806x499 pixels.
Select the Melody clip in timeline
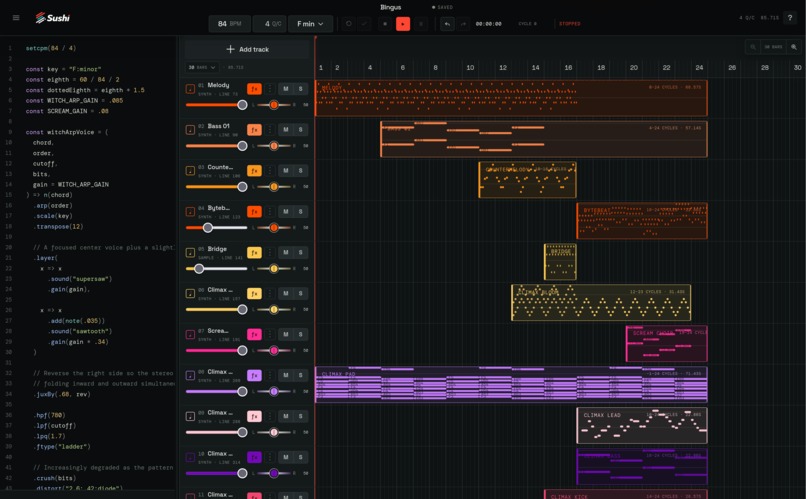511,98
